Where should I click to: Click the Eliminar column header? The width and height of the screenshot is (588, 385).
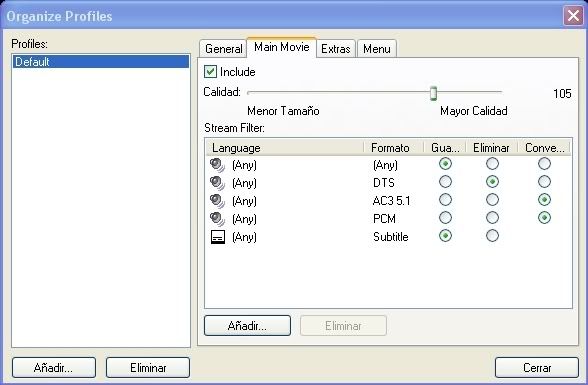[492, 148]
